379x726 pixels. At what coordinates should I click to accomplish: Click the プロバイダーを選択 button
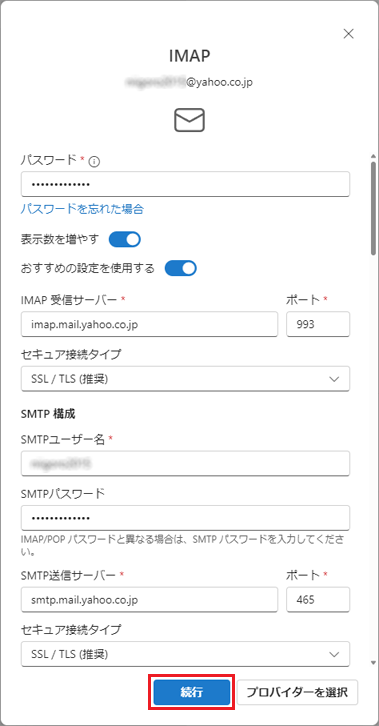coord(297,693)
